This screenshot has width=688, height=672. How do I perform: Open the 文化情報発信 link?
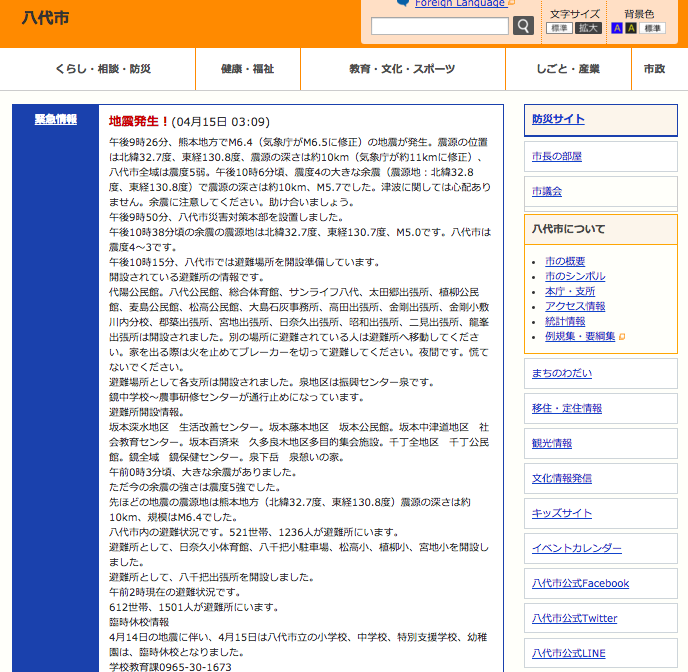tap(562, 478)
